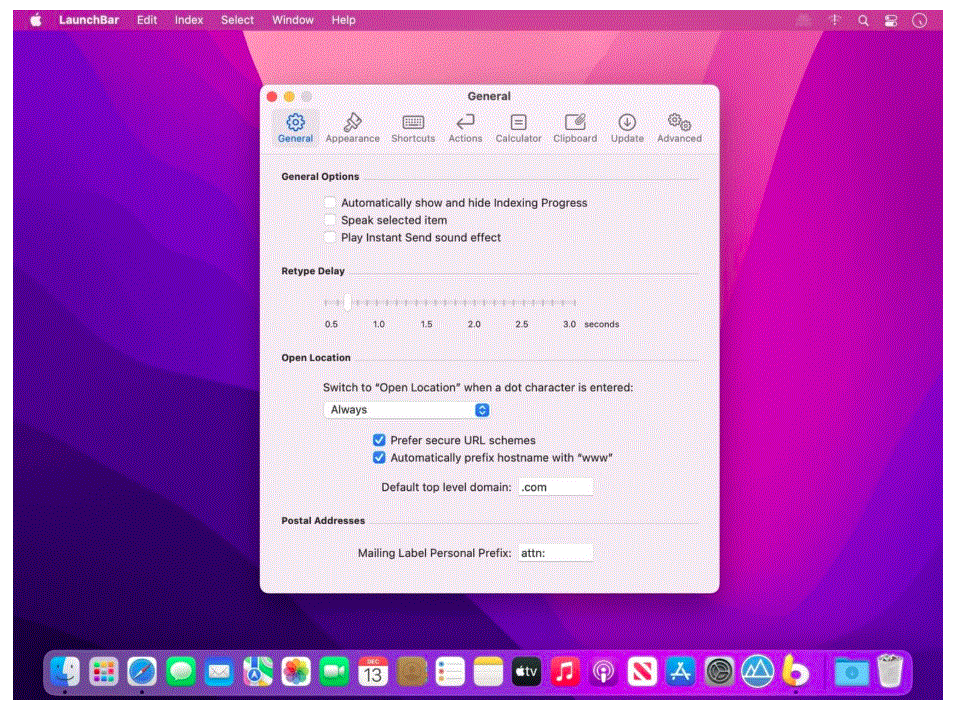Click the blue mountain app icon in Dock
The image size is (953, 709).
pos(757,672)
